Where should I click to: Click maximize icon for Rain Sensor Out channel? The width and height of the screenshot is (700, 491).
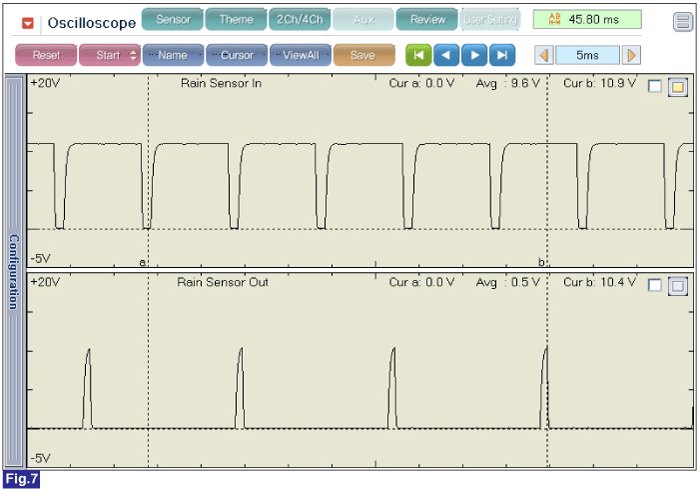tap(677, 285)
